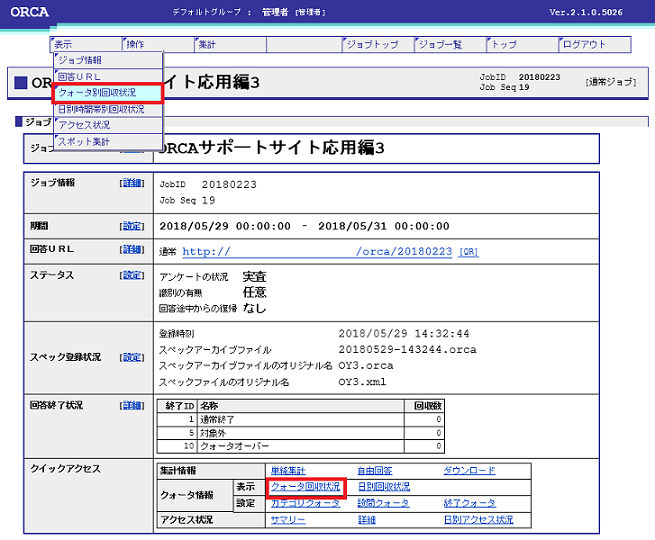
Task: Click the [QR] link
Action: coord(468,252)
